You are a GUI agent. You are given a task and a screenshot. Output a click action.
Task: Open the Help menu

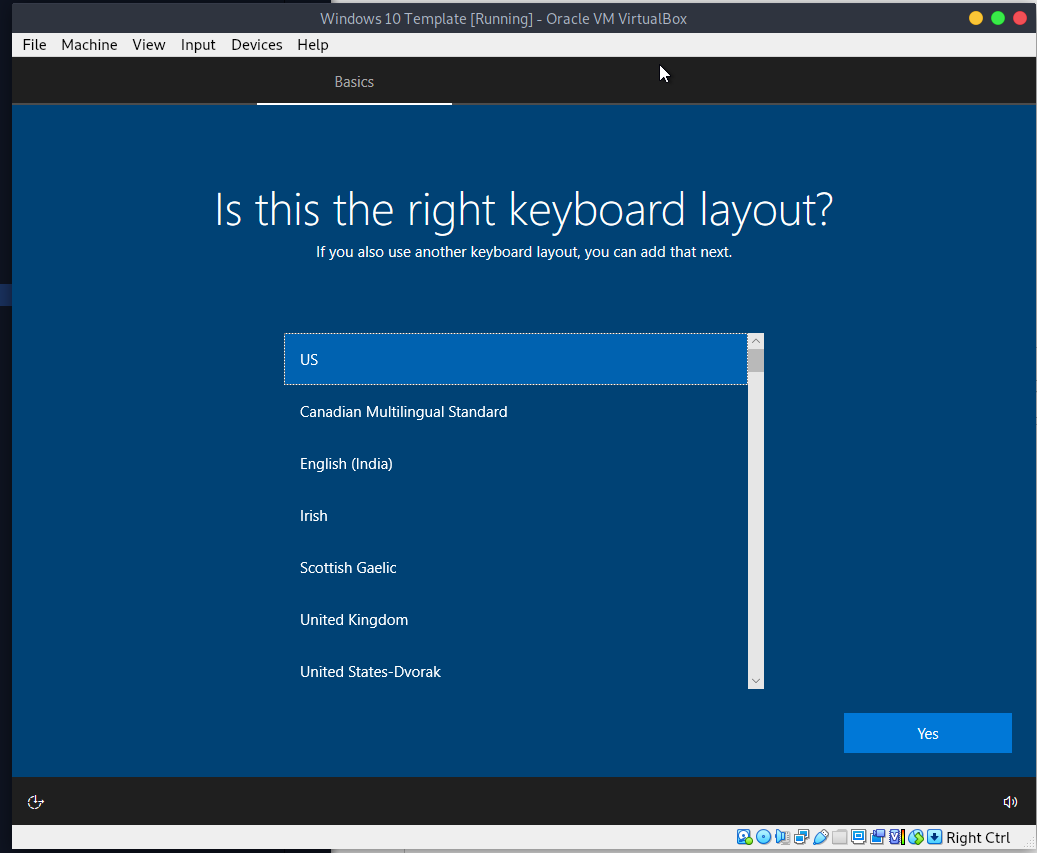(313, 44)
